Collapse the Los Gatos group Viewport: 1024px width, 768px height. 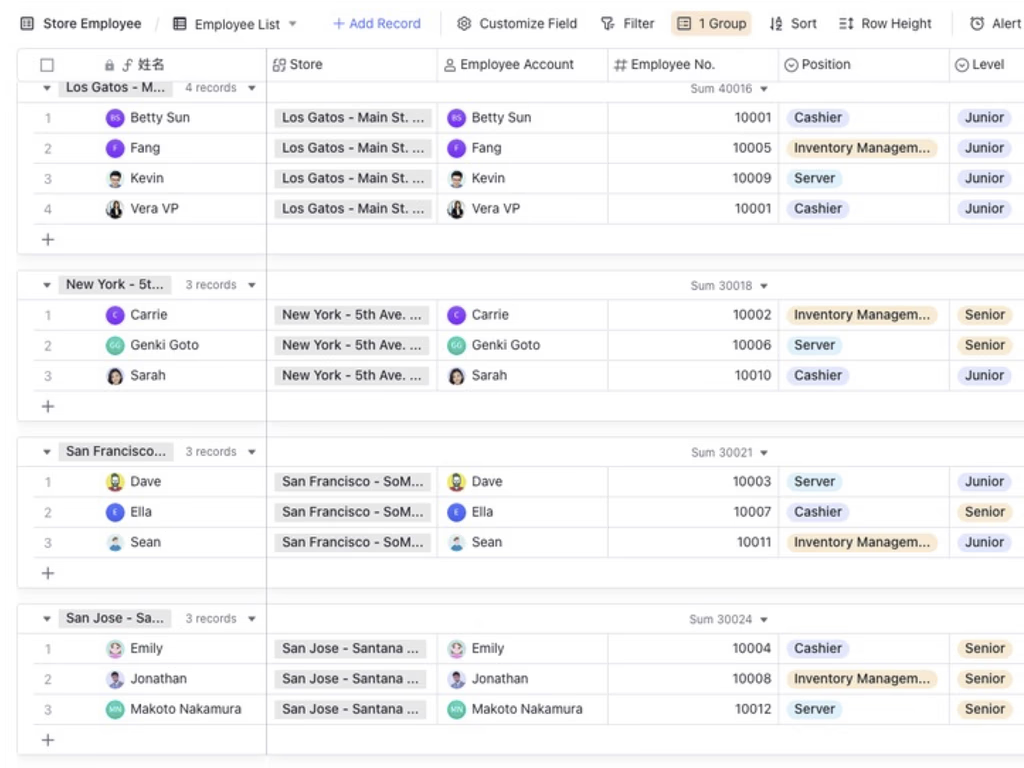click(x=46, y=88)
